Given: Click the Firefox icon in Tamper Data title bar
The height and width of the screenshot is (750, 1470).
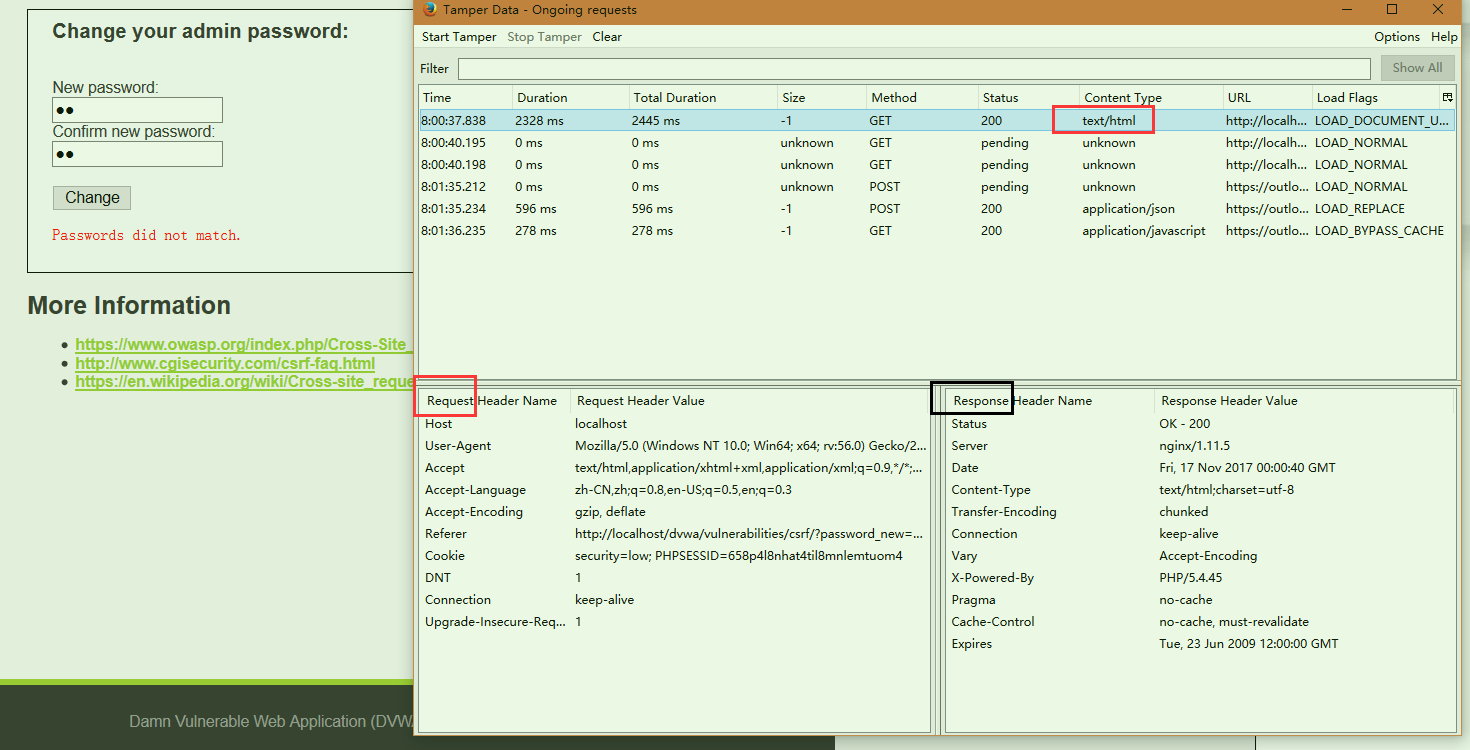Looking at the screenshot, I should [x=430, y=10].
